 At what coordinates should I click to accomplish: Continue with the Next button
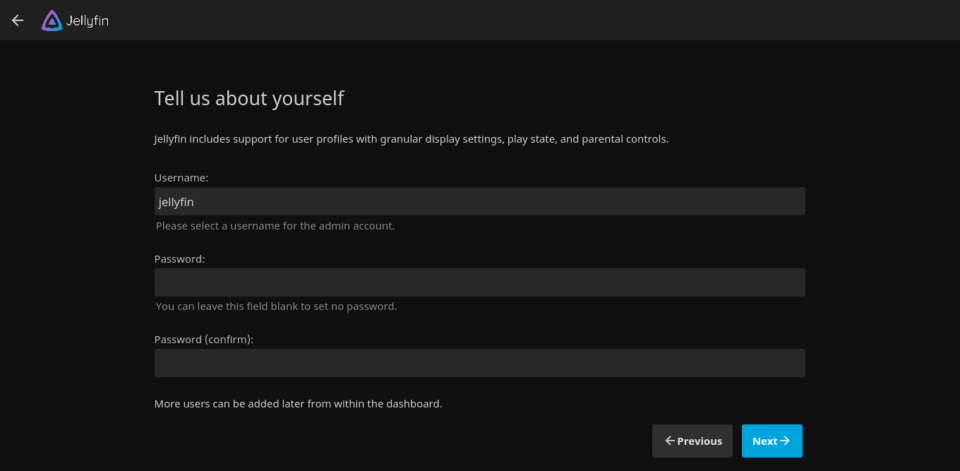772,441
